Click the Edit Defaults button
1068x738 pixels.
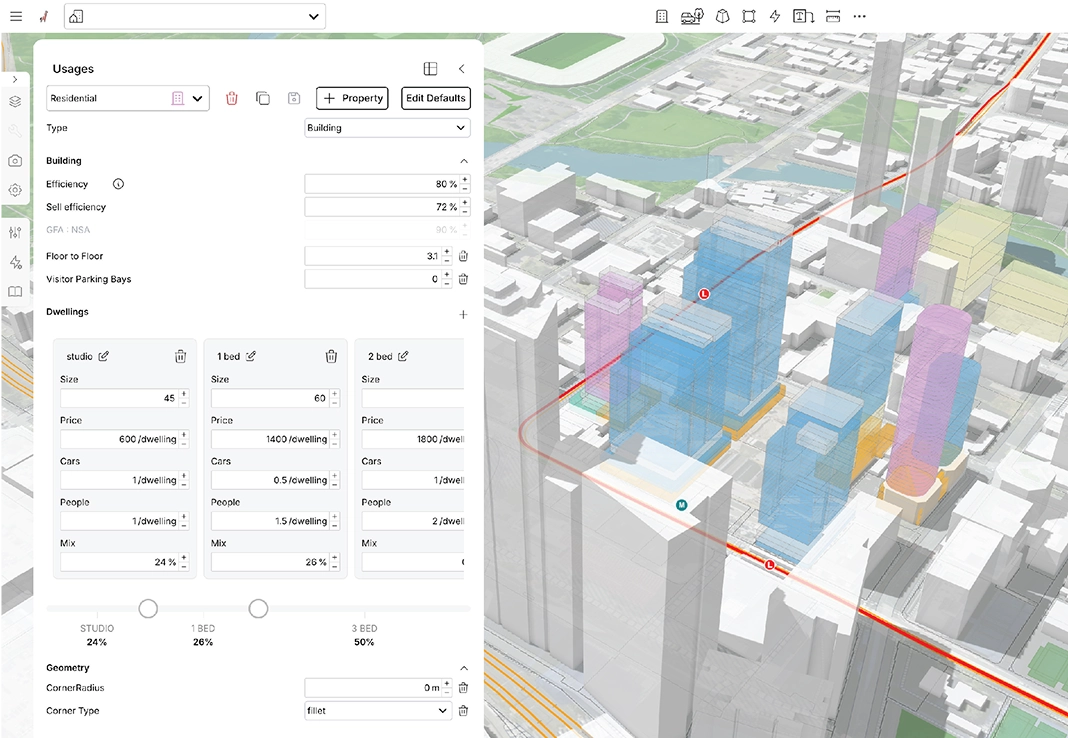coord(435,98)
